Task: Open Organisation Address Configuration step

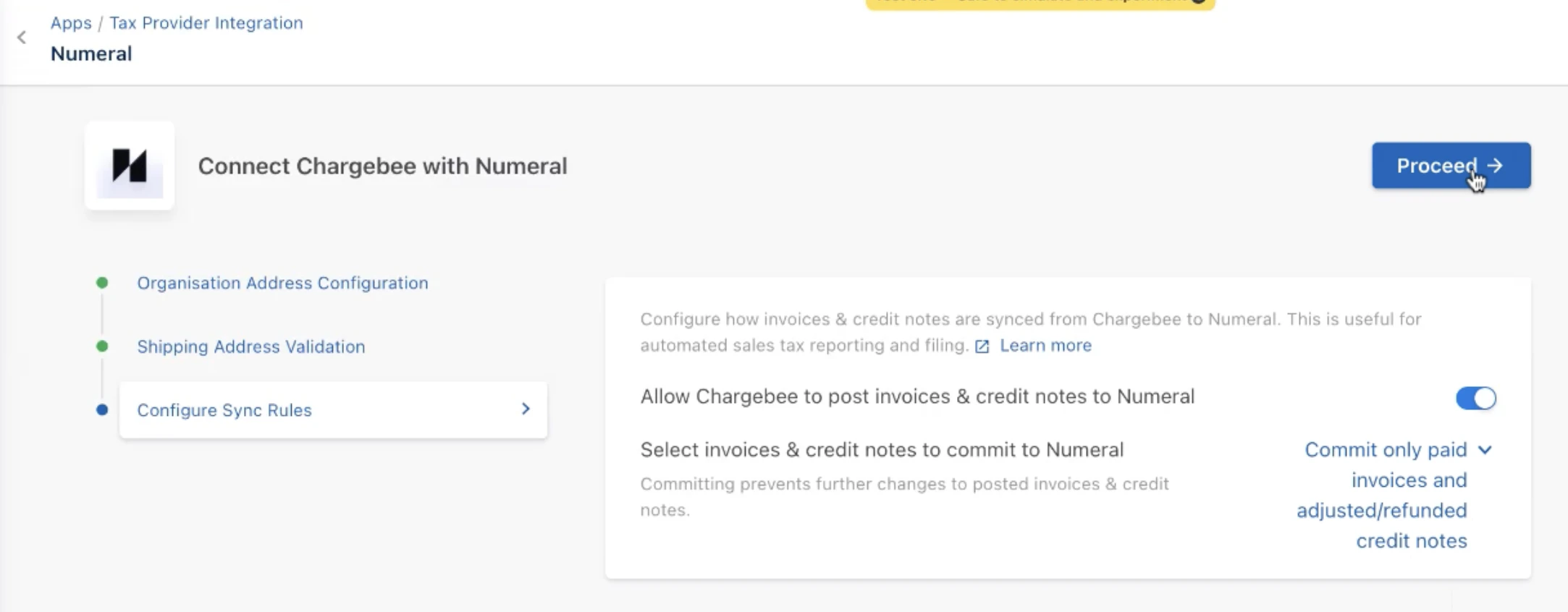Action: [x=282, y=283]
